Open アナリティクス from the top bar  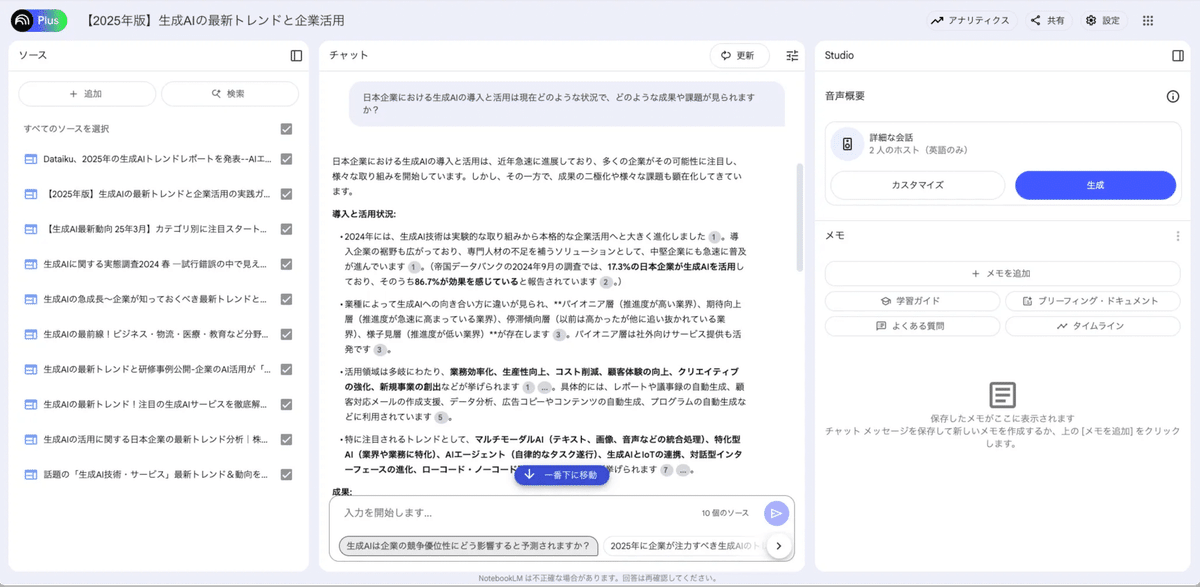(x=969, y=19)
